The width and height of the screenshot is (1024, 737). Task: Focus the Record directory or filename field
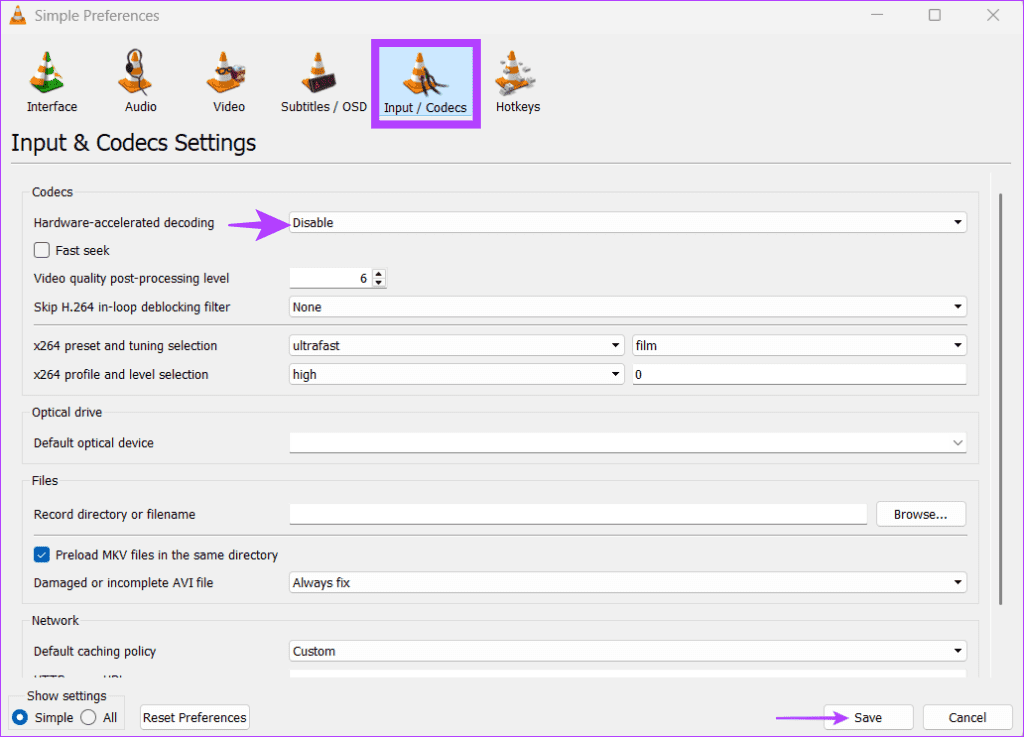coord(578,514)
